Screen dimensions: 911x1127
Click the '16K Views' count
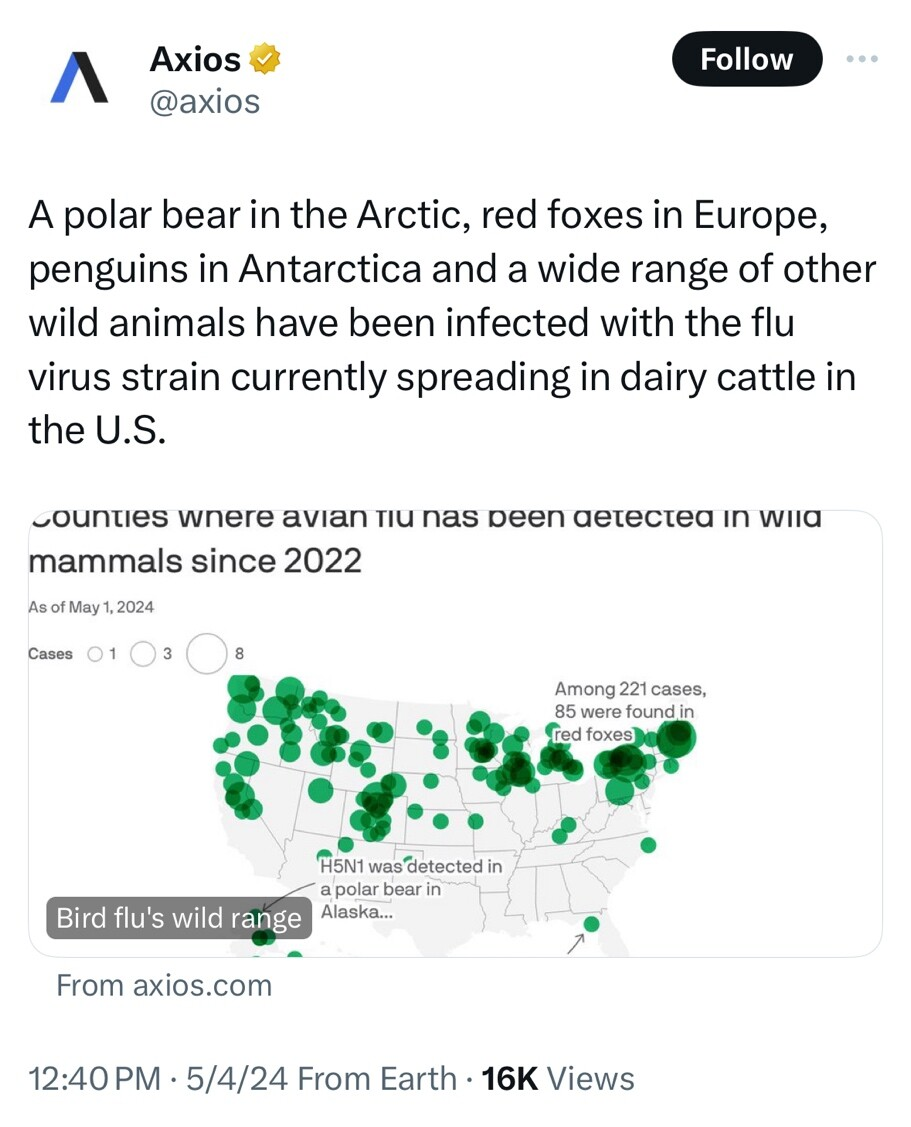[x=558, y=1079]
